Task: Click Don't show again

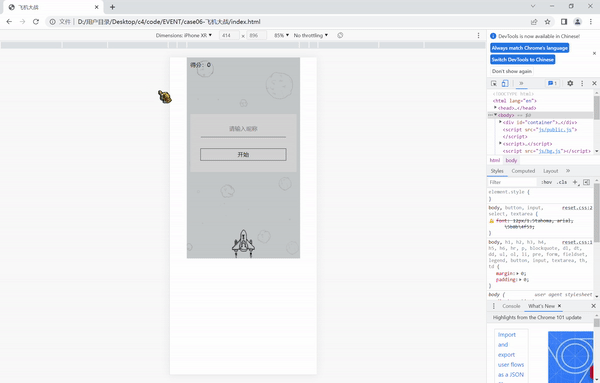Action: (x=512, y=71)
